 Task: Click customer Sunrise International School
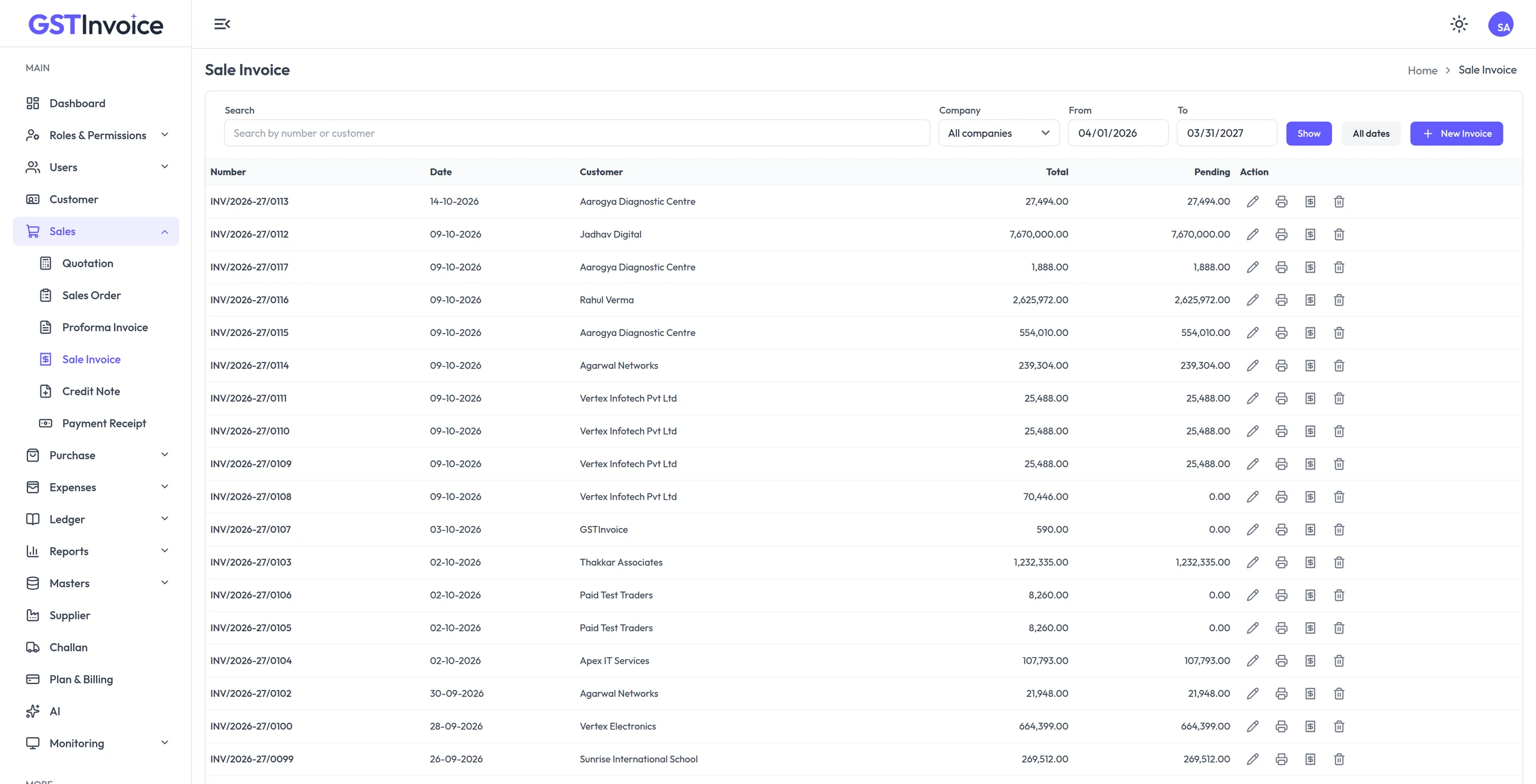point(639,759)
